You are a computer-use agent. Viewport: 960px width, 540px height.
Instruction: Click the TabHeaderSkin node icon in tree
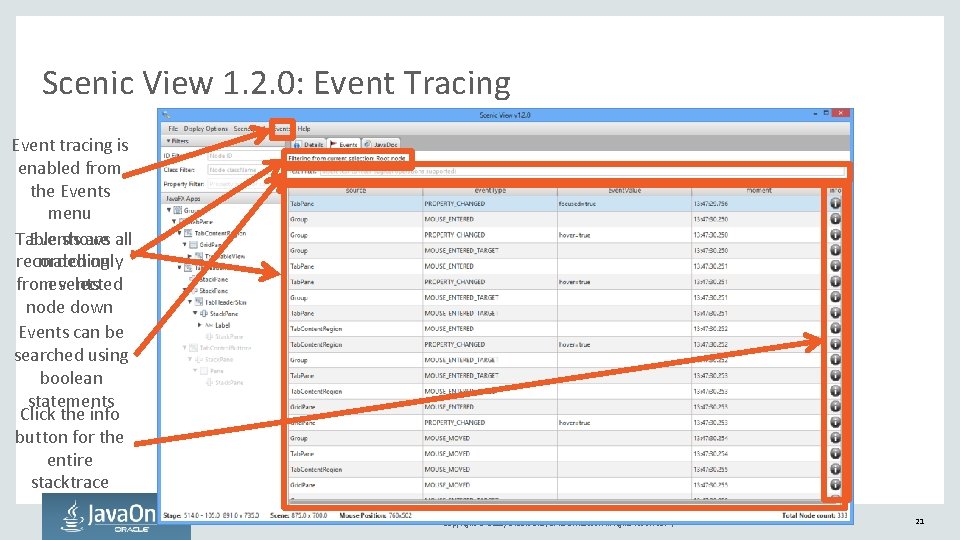click(x=199, y=302)
